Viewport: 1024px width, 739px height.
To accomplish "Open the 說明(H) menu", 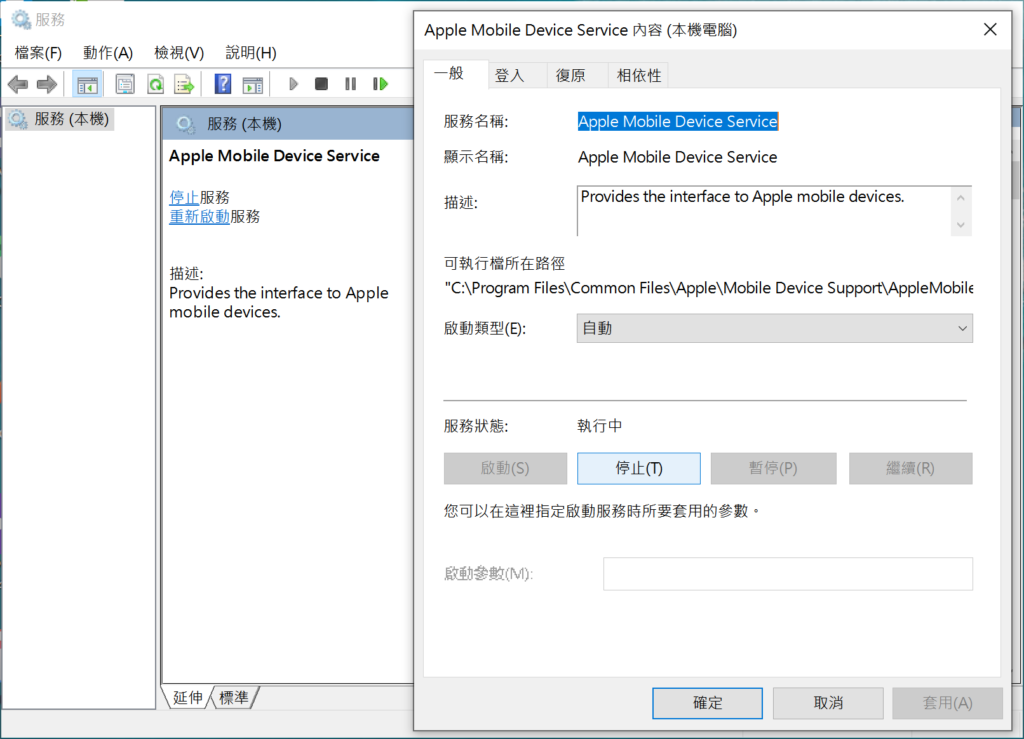I will coord(251,53).
